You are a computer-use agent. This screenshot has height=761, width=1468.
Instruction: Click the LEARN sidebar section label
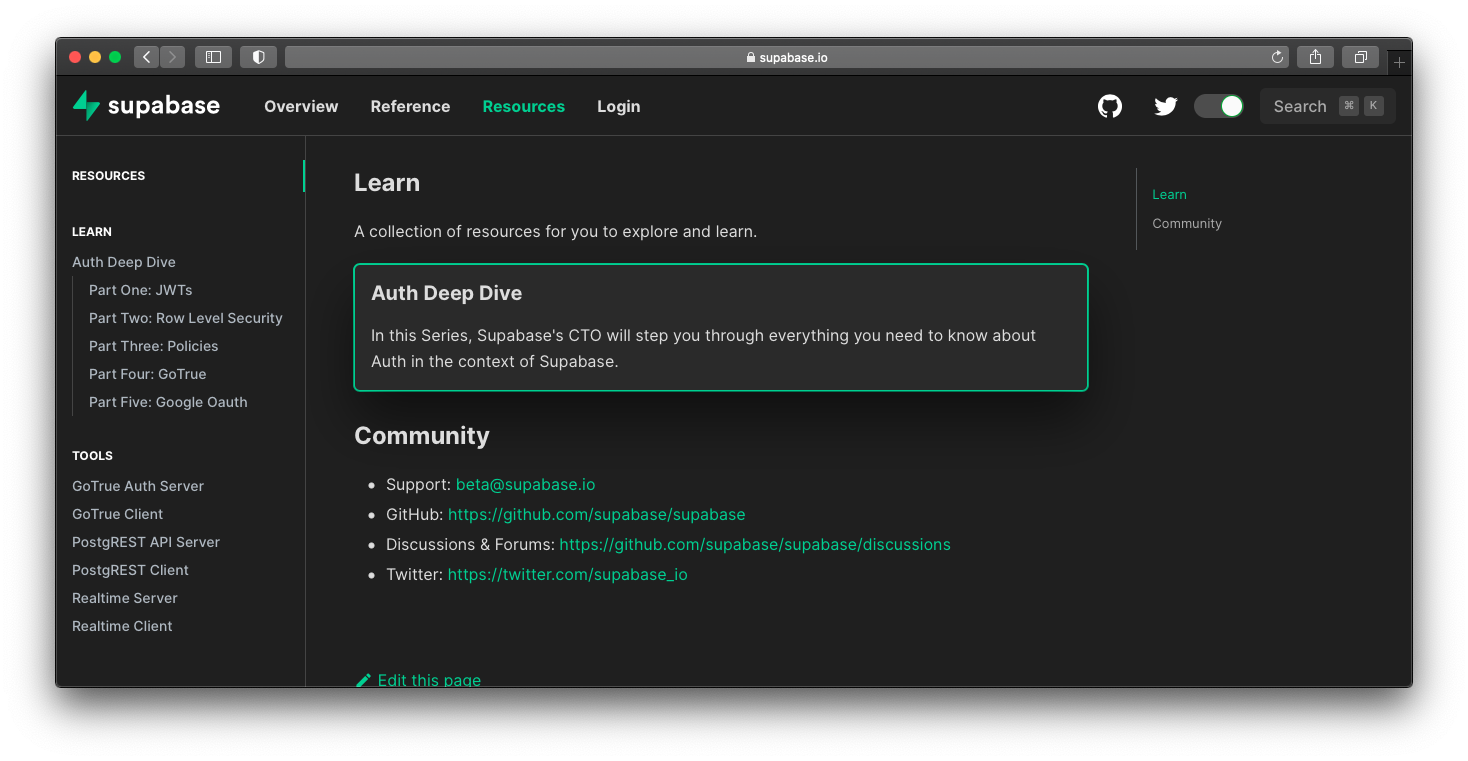pos(92,231)
